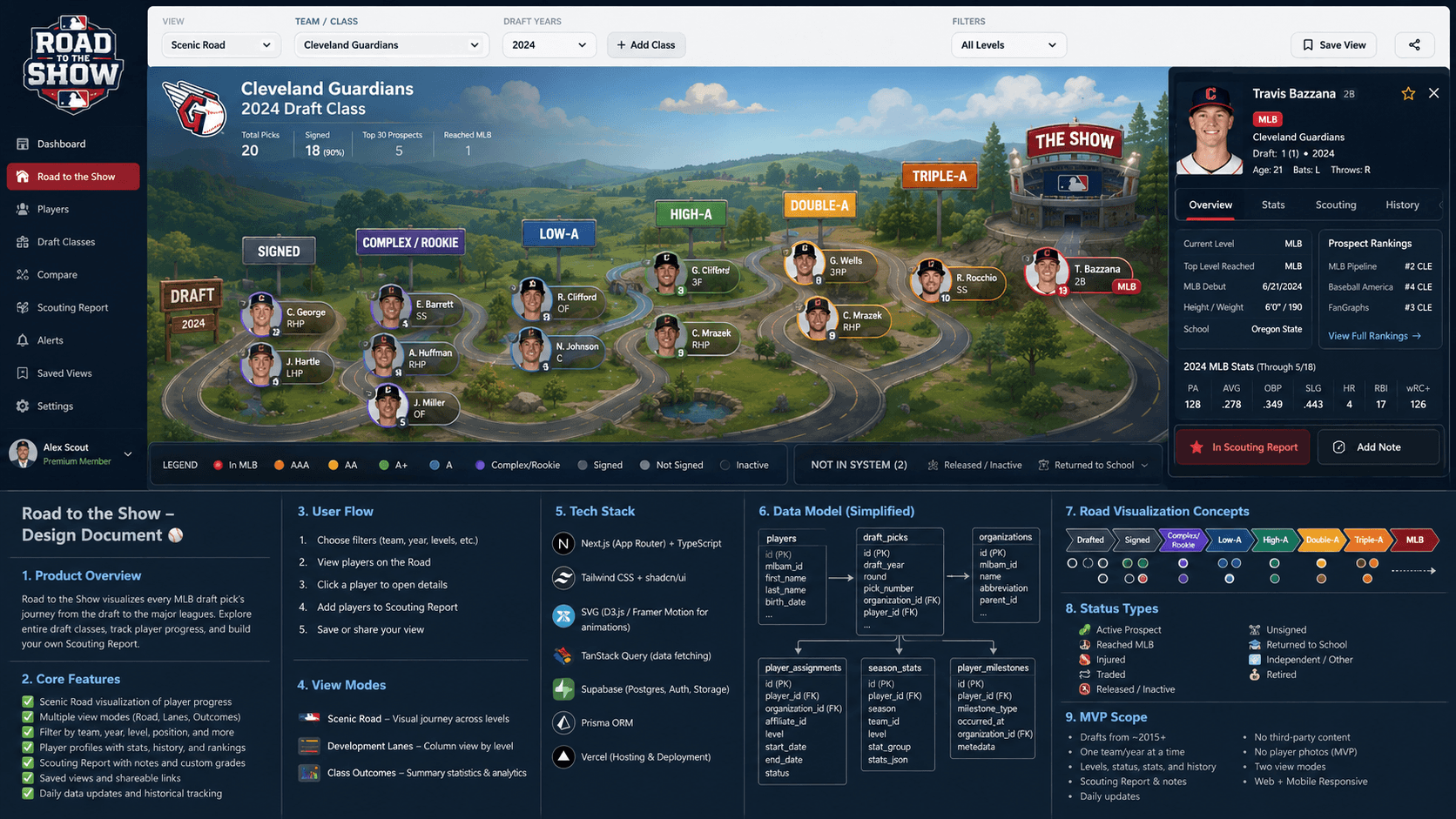Toggle the Multiple view modes checkbox

coord(28,717)
